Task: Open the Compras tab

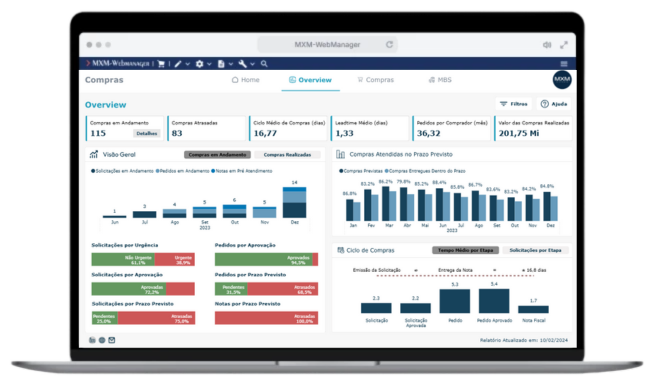Action: [375, 80]
